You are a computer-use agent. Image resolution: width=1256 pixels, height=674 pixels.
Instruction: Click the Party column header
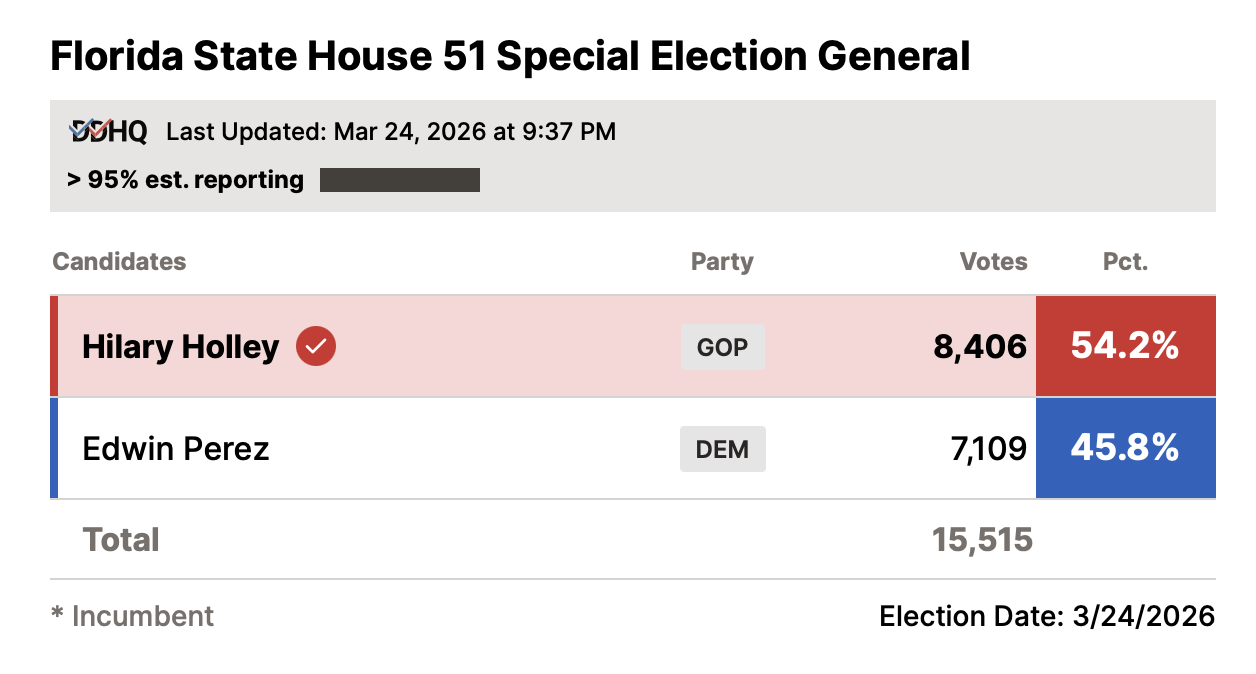click(722, 262)
